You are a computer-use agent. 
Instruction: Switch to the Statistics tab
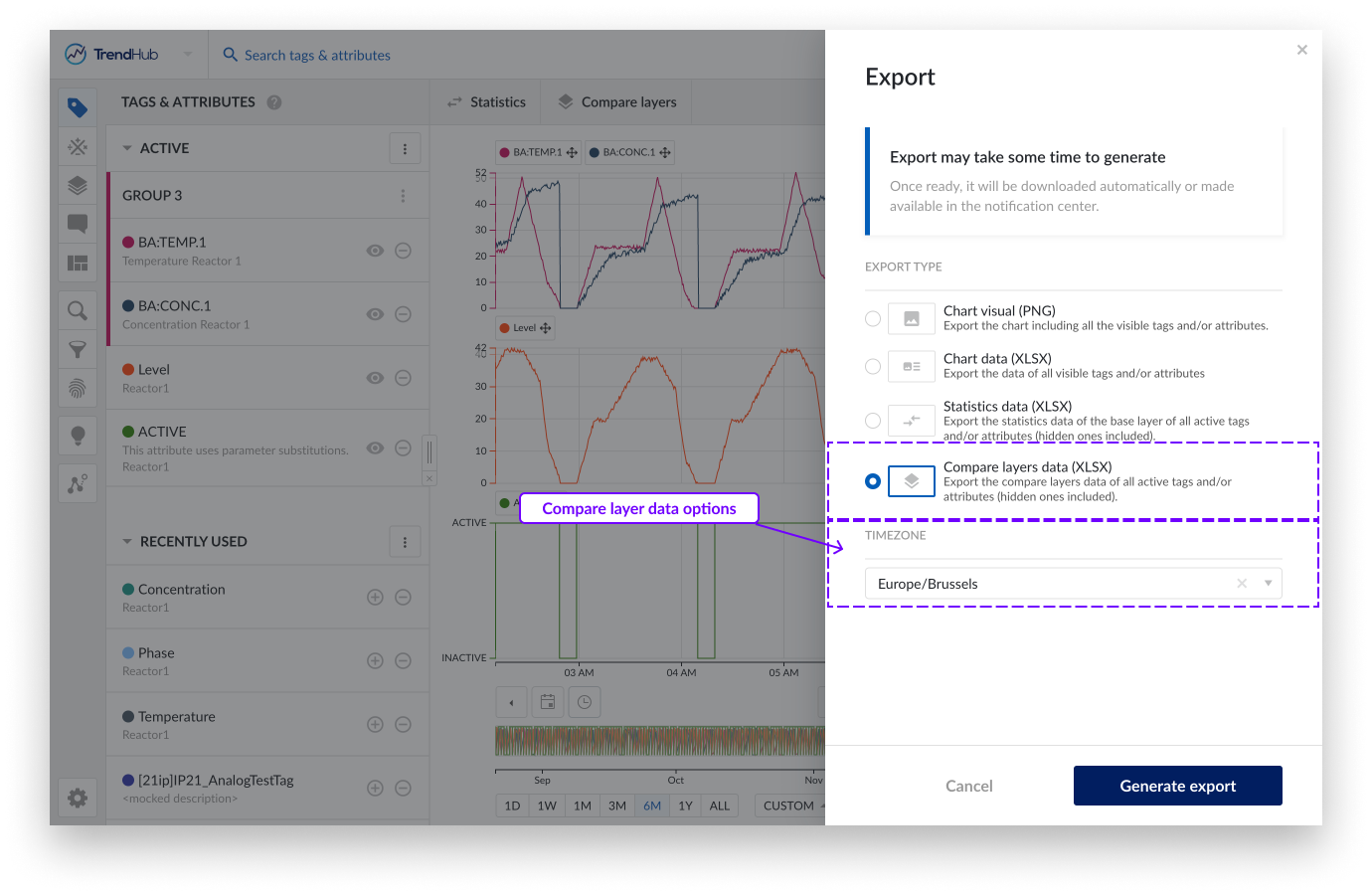(x=486, y=102)
